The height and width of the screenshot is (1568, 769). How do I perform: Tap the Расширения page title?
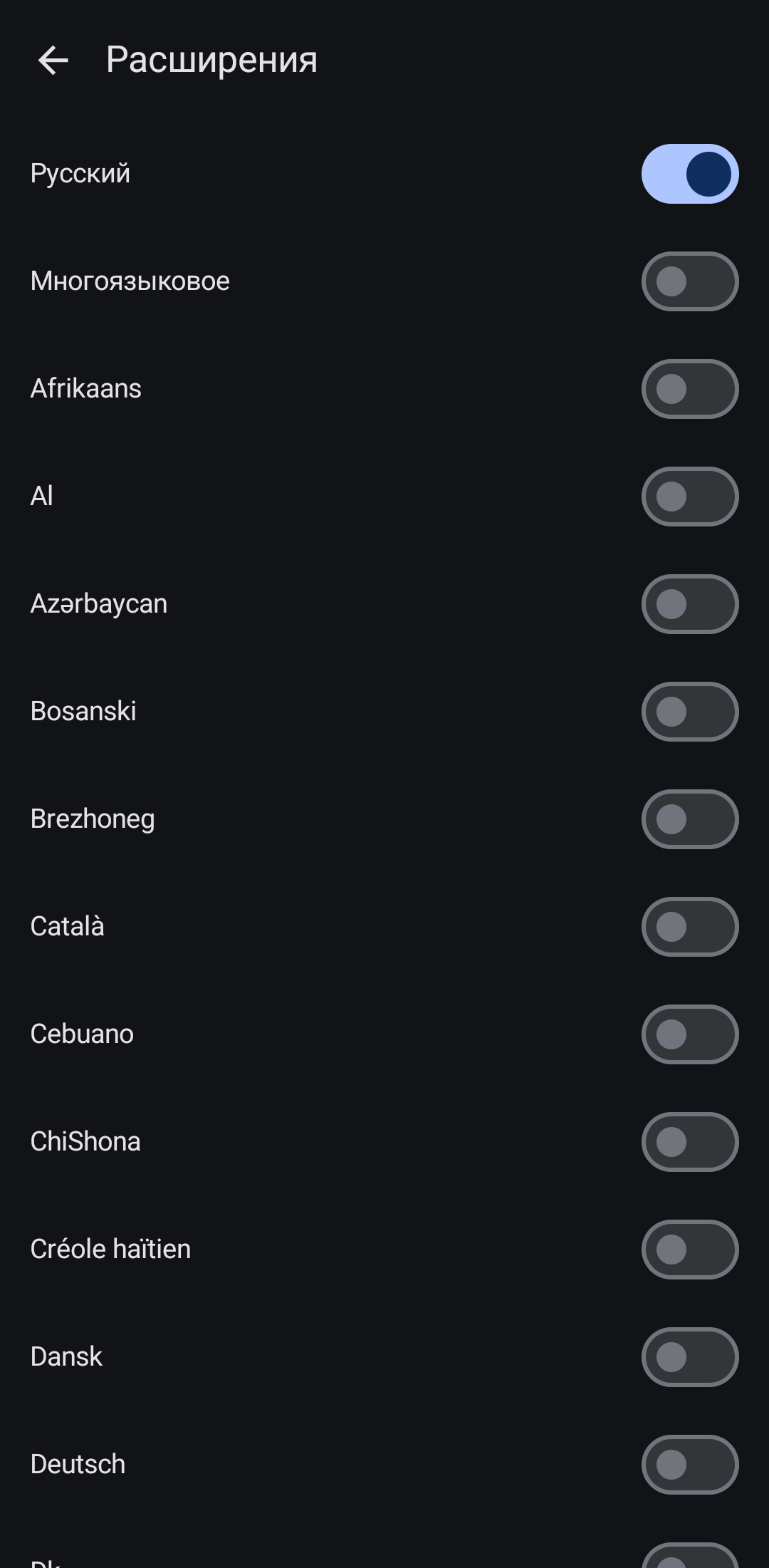211,60
